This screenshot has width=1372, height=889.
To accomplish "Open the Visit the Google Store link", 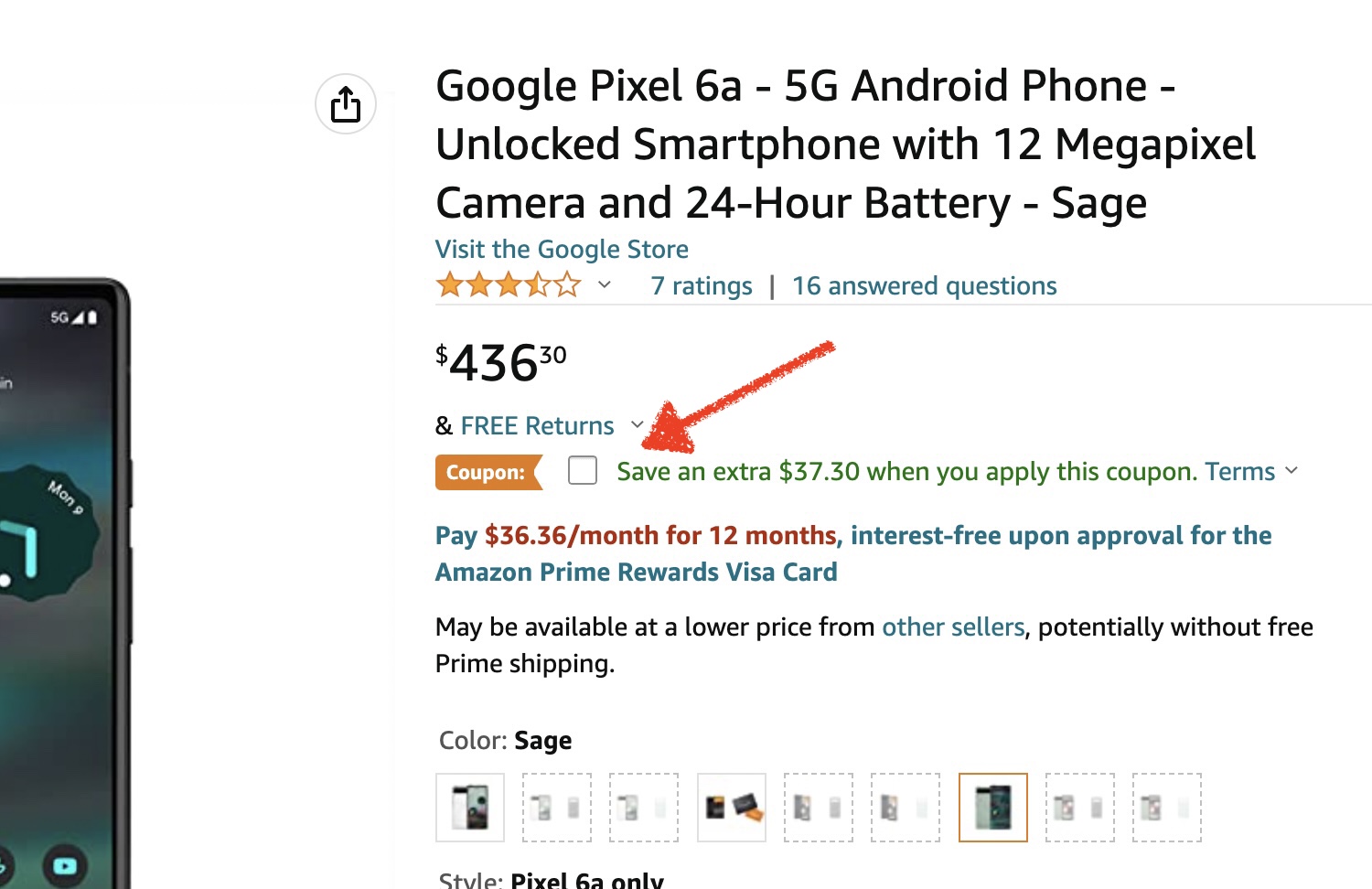I will [562, 249].
